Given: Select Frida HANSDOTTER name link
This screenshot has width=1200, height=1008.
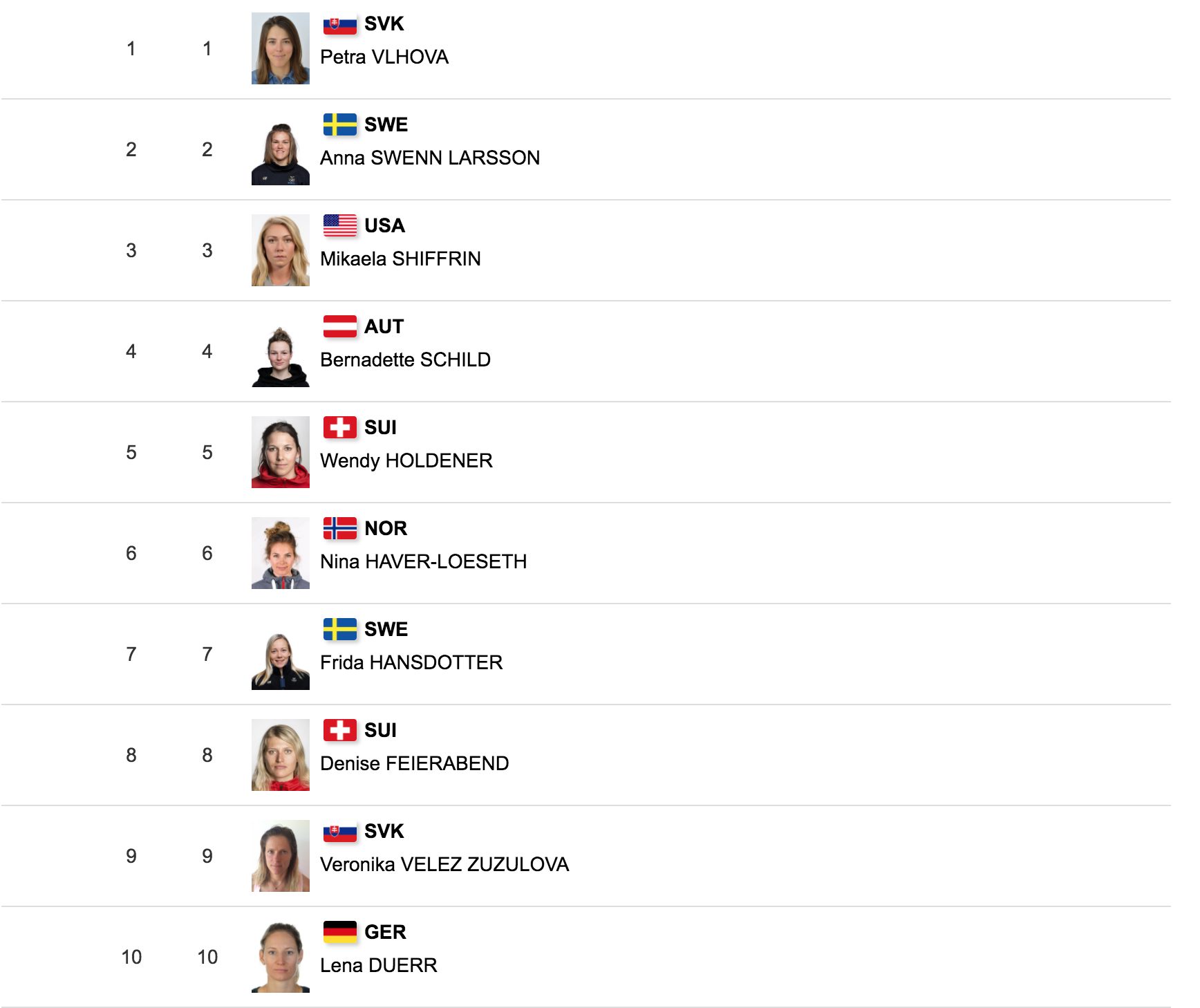Looking at the screenshot, I should click(x=411, y=663).
